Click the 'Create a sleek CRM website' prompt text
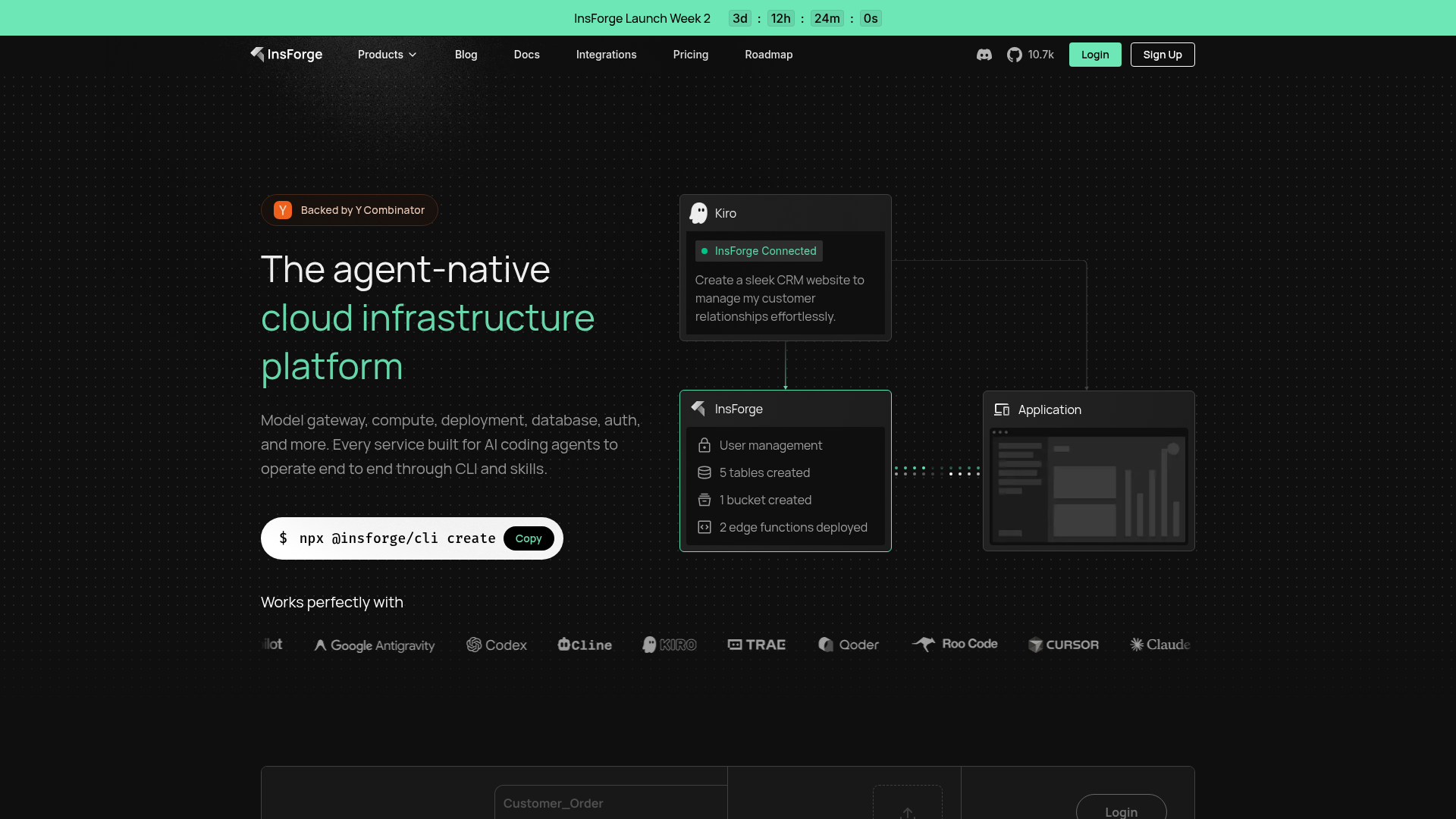 coord(780,298)
